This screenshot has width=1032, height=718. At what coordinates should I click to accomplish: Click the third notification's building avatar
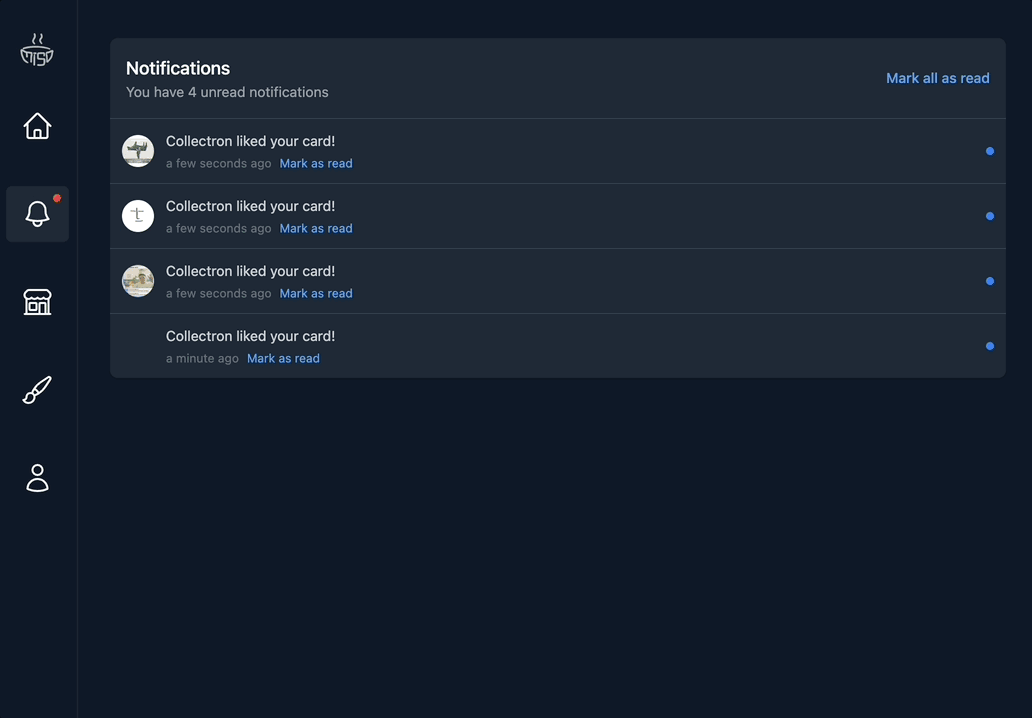pyautogui.click(x=138, y=281)
